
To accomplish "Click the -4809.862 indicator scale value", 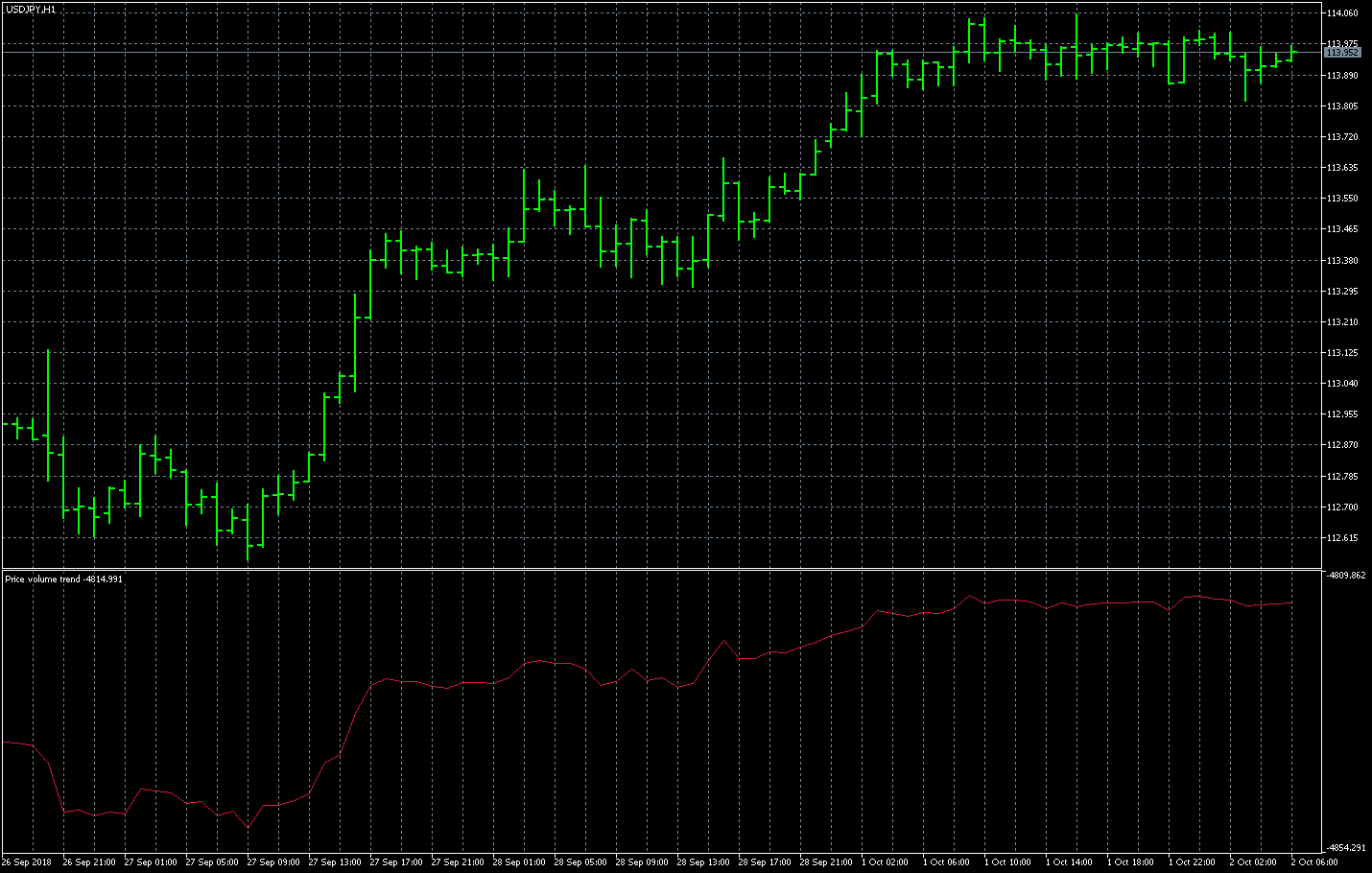I will tap(1344, 576).
